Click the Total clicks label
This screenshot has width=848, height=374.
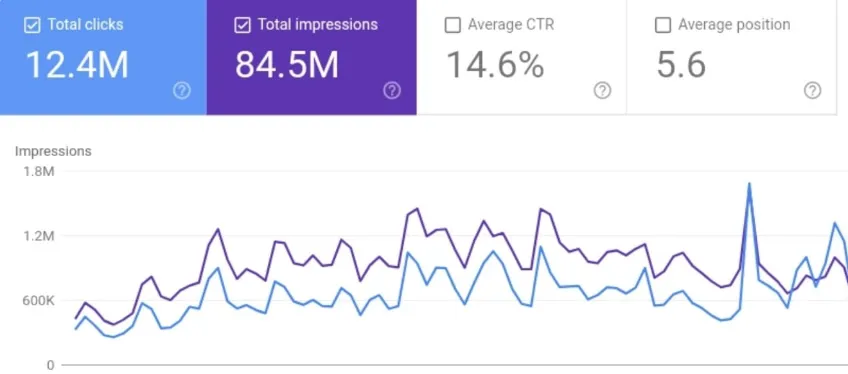[85, 24]
